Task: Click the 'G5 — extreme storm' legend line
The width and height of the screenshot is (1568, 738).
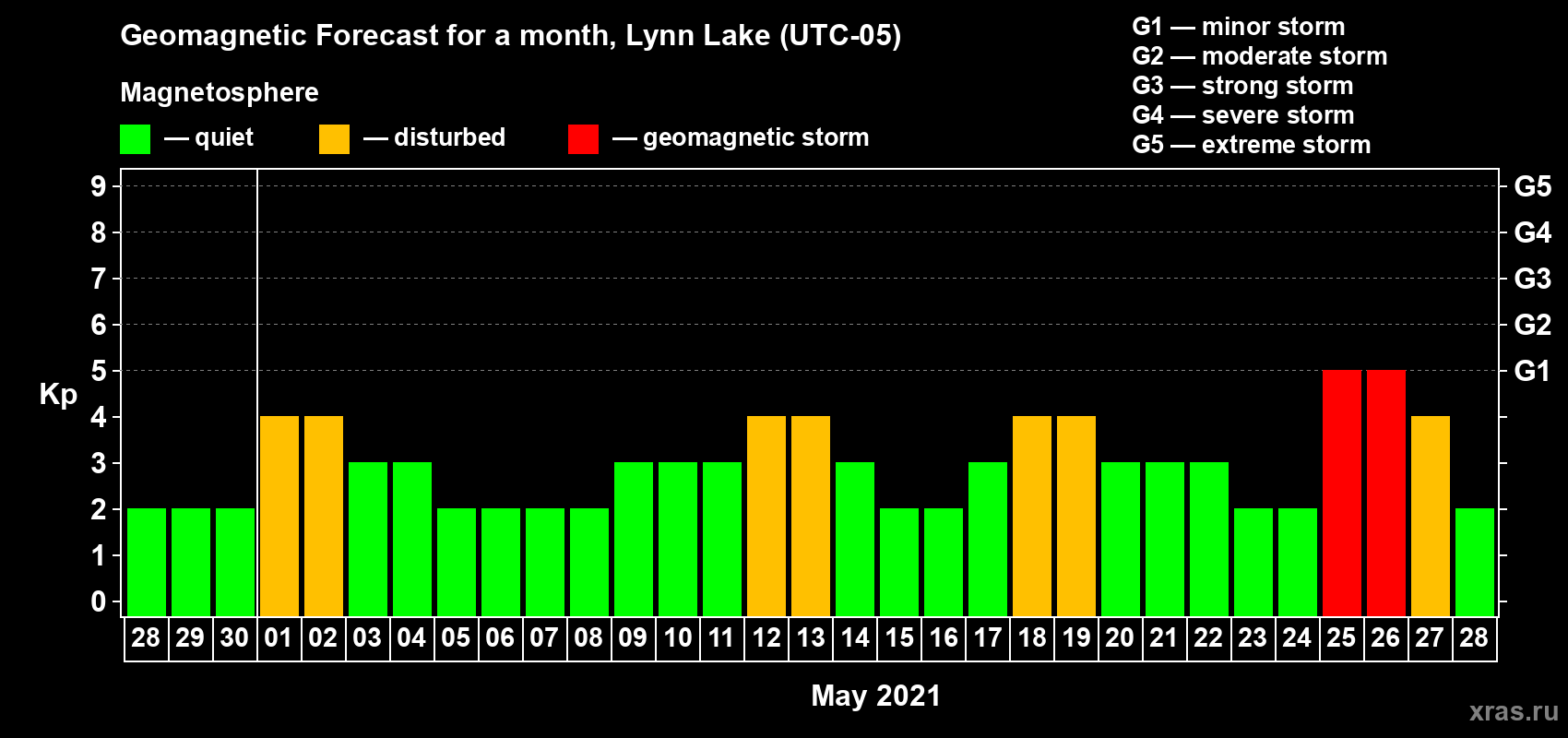Action: 1252,145
